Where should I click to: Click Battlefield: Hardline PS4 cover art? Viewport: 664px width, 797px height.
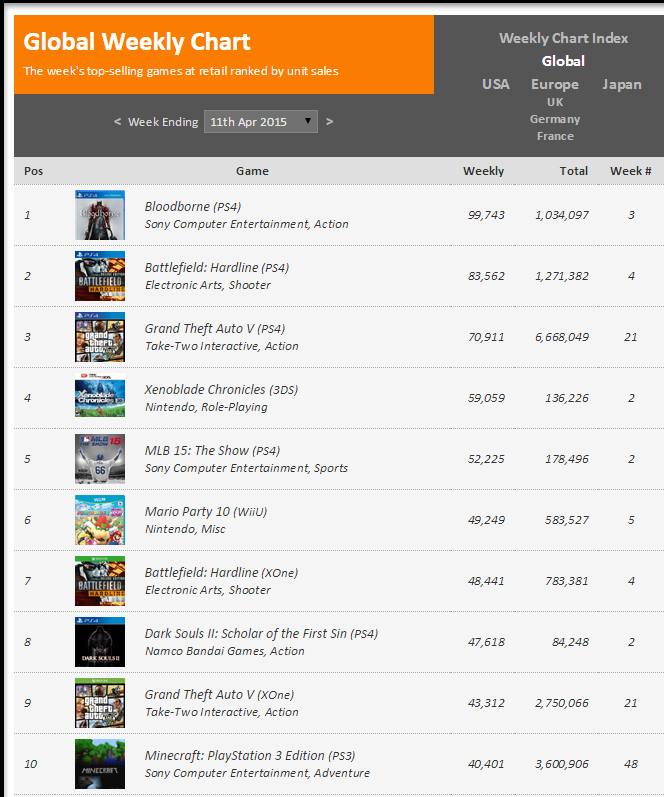tap(100, 276)
